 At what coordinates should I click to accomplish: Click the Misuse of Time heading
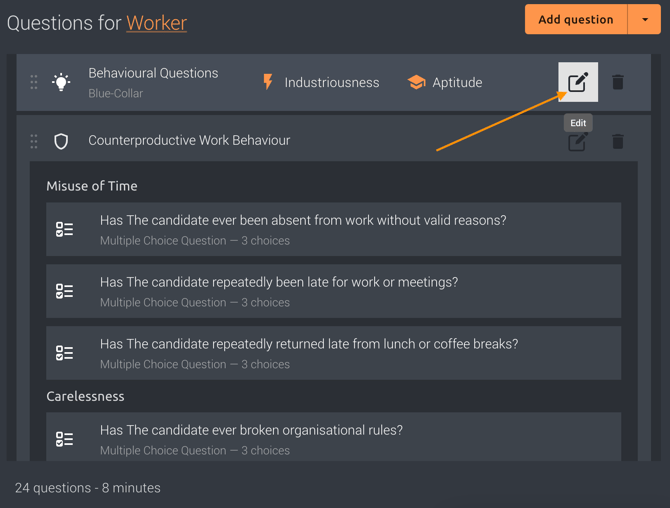click(x=92, y=186)
